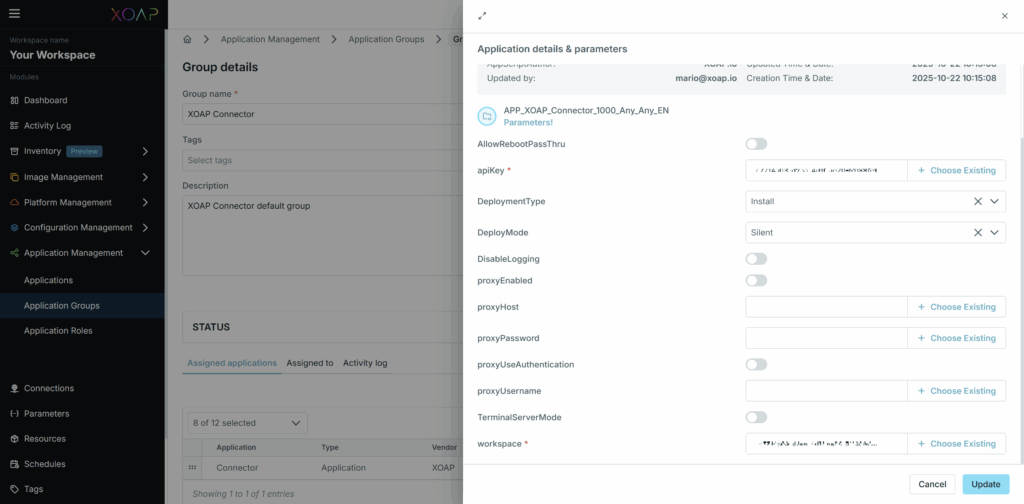Choose Existing for proxyPassword
Image resolution: width=1024 pixels, height=504 pixels.
click(x=957, y=338)
